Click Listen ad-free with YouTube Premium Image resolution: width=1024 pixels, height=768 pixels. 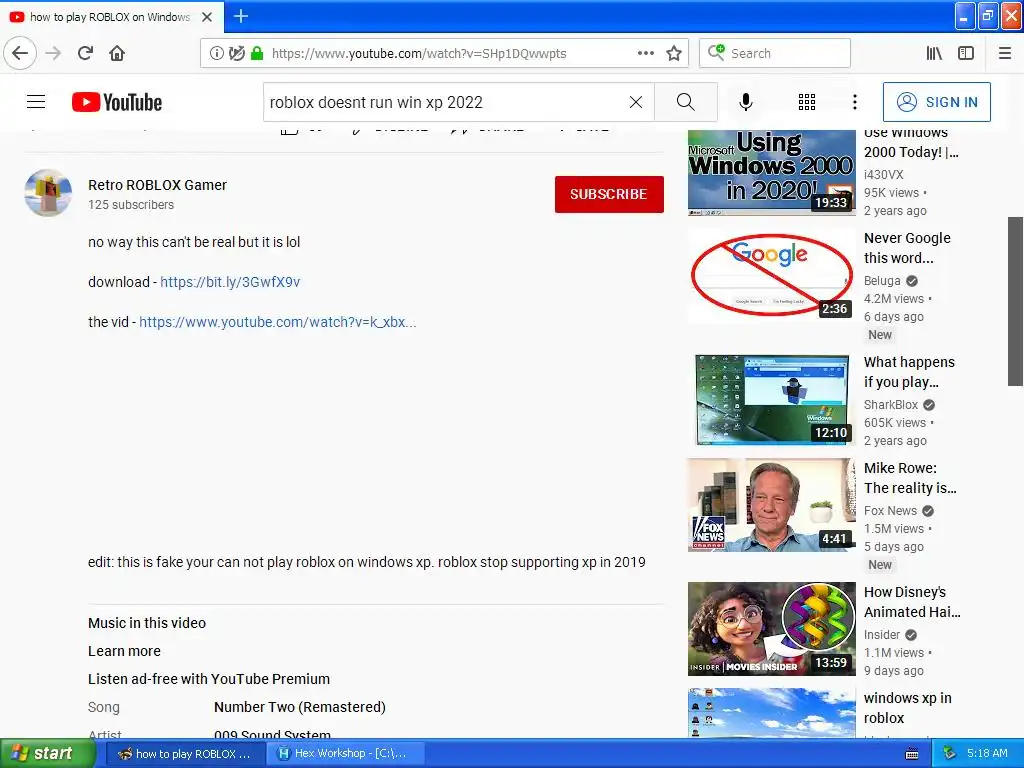pyautogui.click(x=208, y=679)
